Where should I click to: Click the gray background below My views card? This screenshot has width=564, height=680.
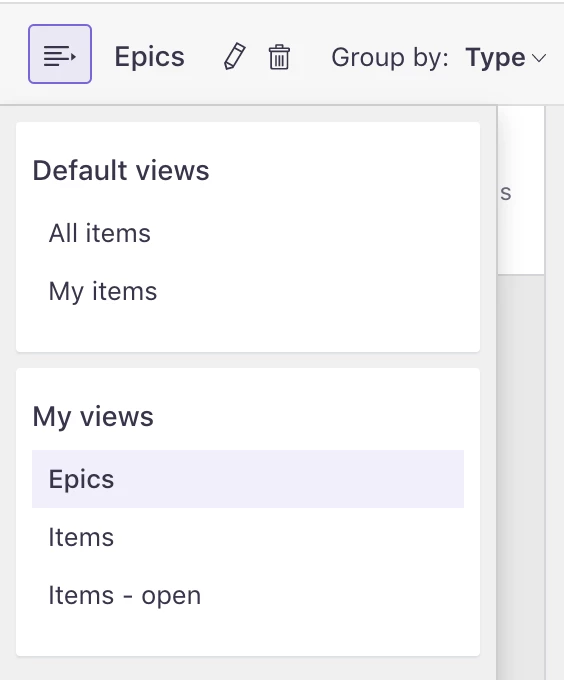tap(248, 668)
